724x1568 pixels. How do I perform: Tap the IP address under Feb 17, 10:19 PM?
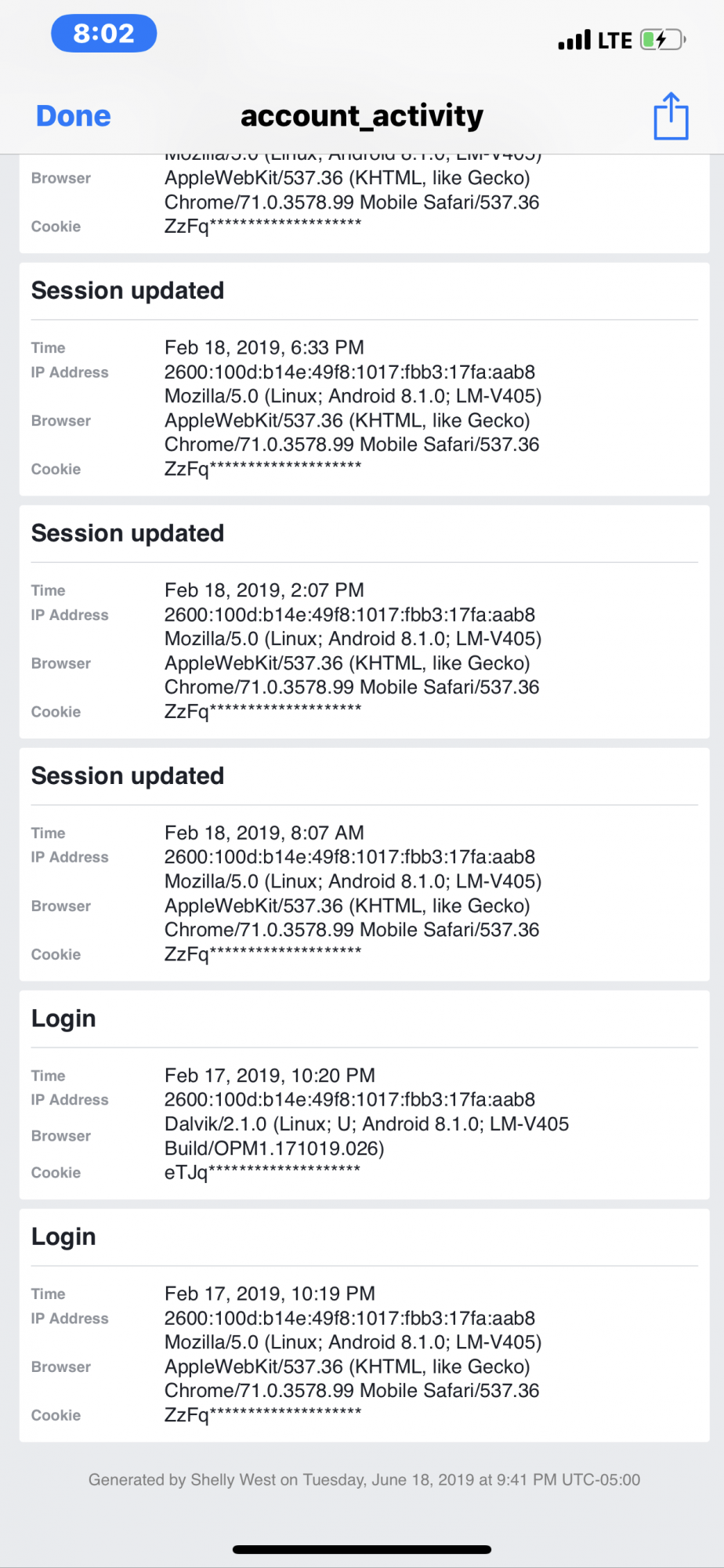[x=349, y=1318]
